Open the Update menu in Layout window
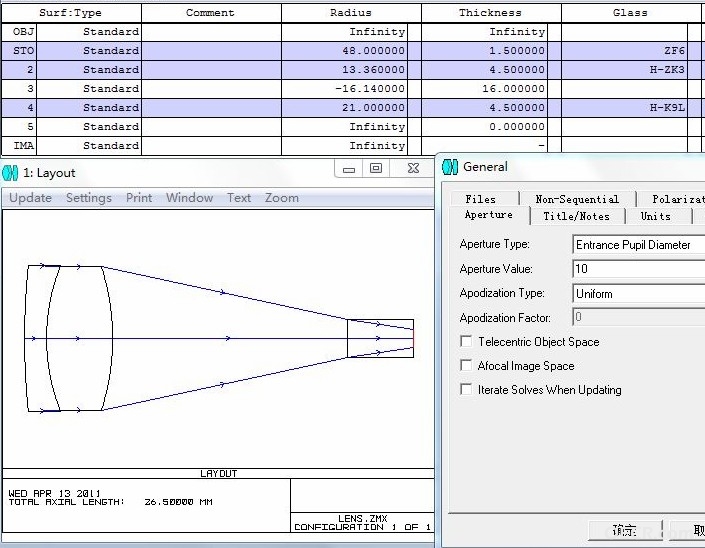 point(30,198)
